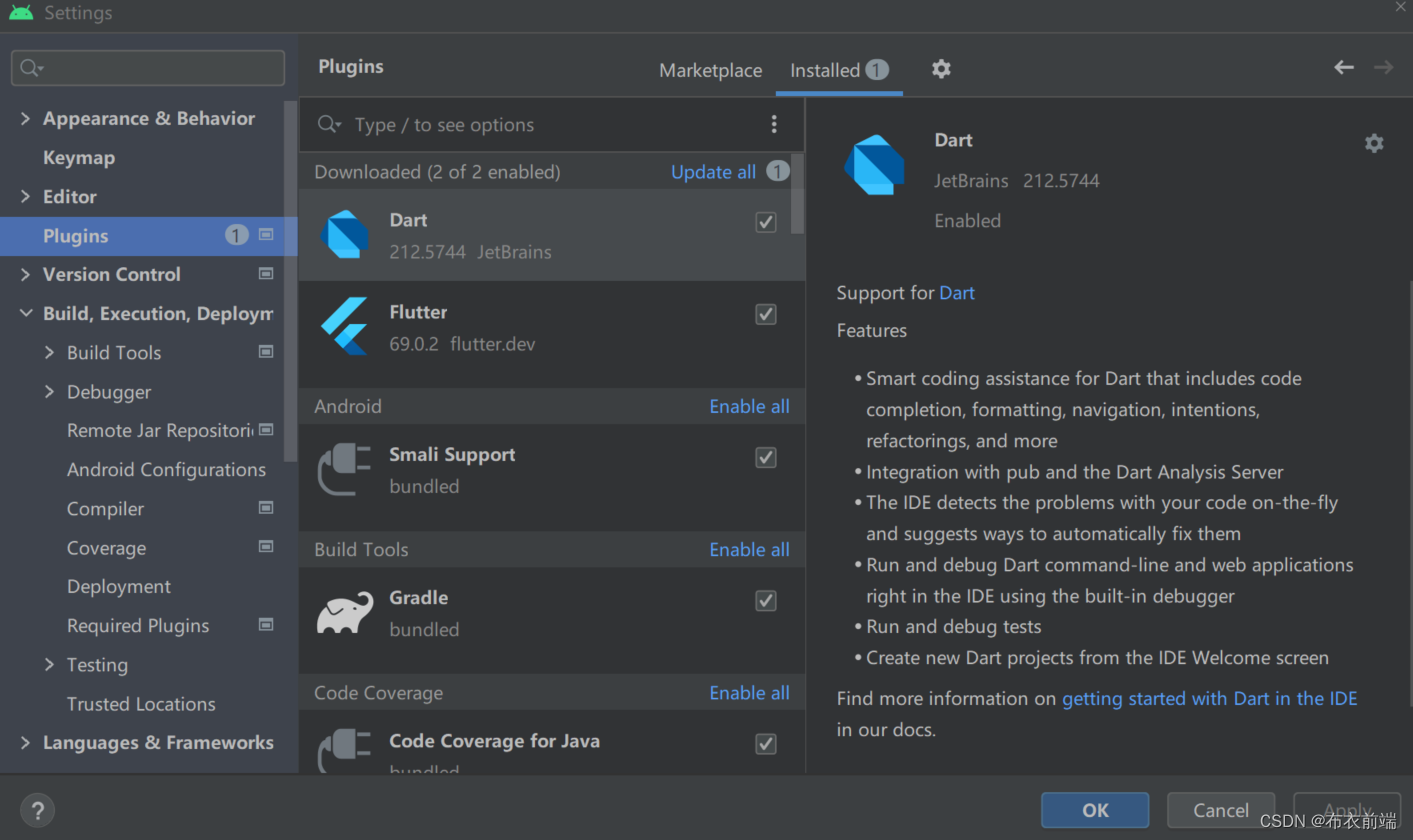Click the Cancel button

[x=1221, y=810]
